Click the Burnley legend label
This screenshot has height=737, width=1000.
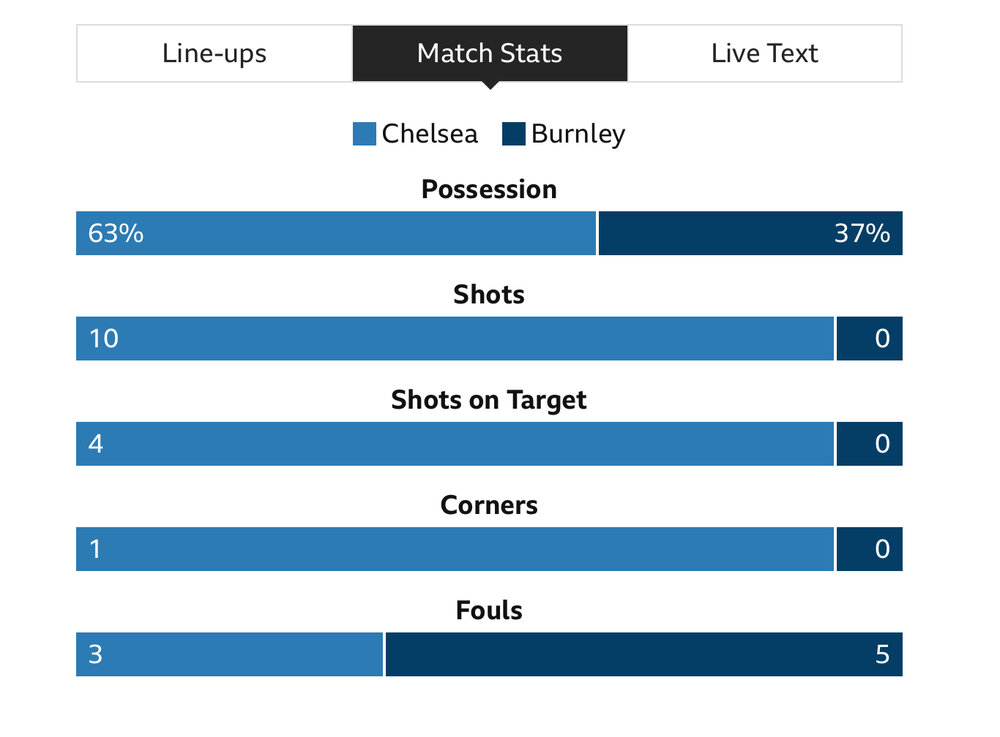(x=578, y=135)
